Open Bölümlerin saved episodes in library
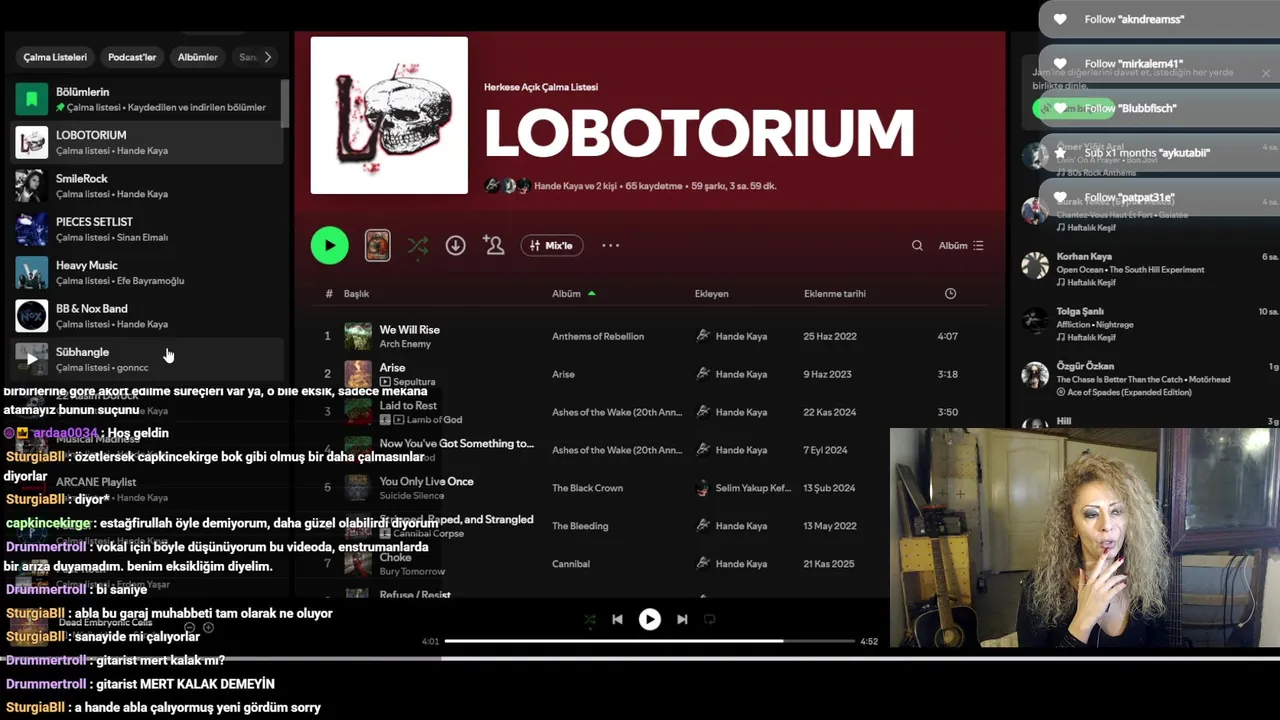Screen dimensions: 1280x720 coord(147,99)
